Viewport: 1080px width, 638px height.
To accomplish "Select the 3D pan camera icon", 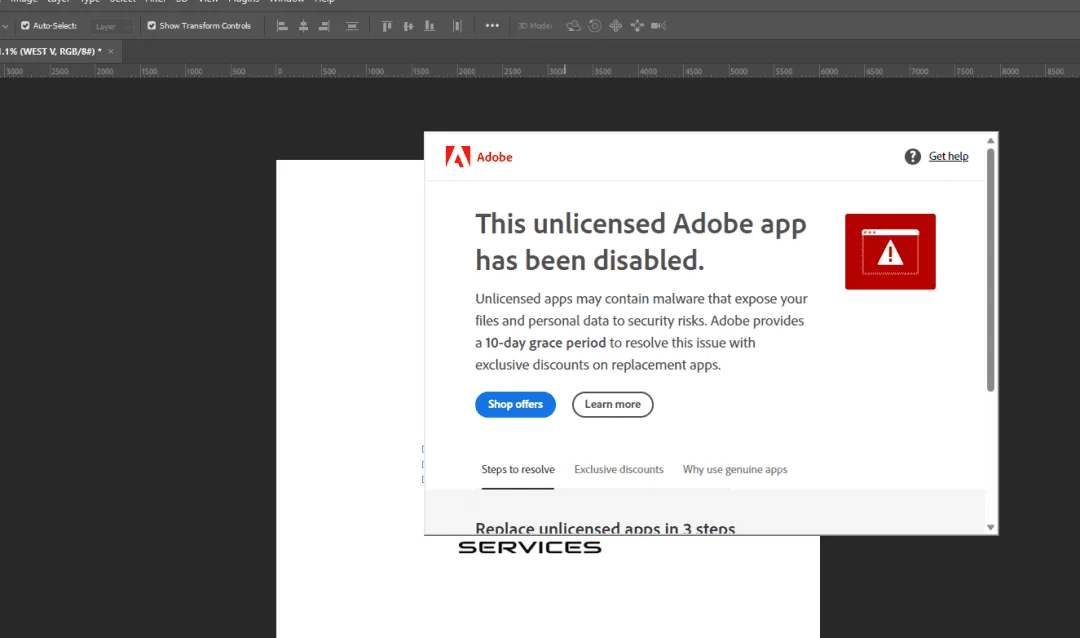I will coord(616,26).
